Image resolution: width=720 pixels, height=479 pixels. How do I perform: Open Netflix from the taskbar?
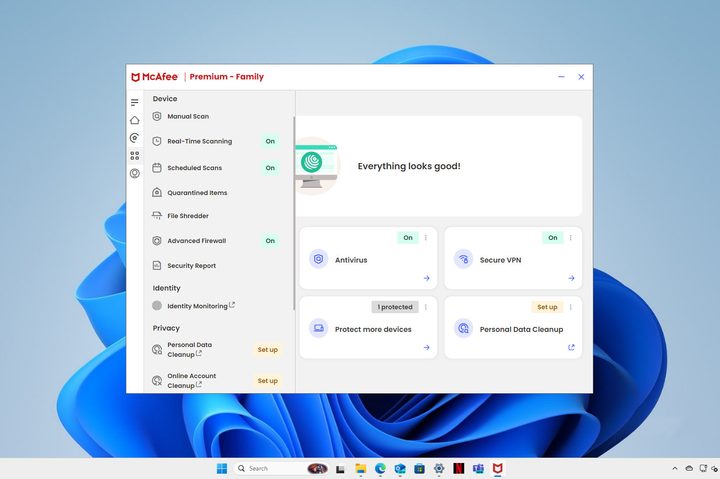[458, 468]
